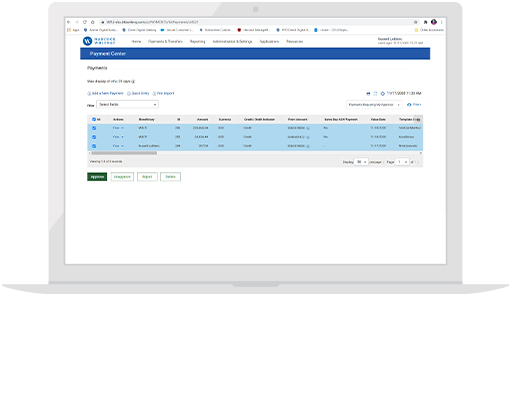Screen dimensions: 512x400
Task: Open the Home menu
Action: click(136, 42)
